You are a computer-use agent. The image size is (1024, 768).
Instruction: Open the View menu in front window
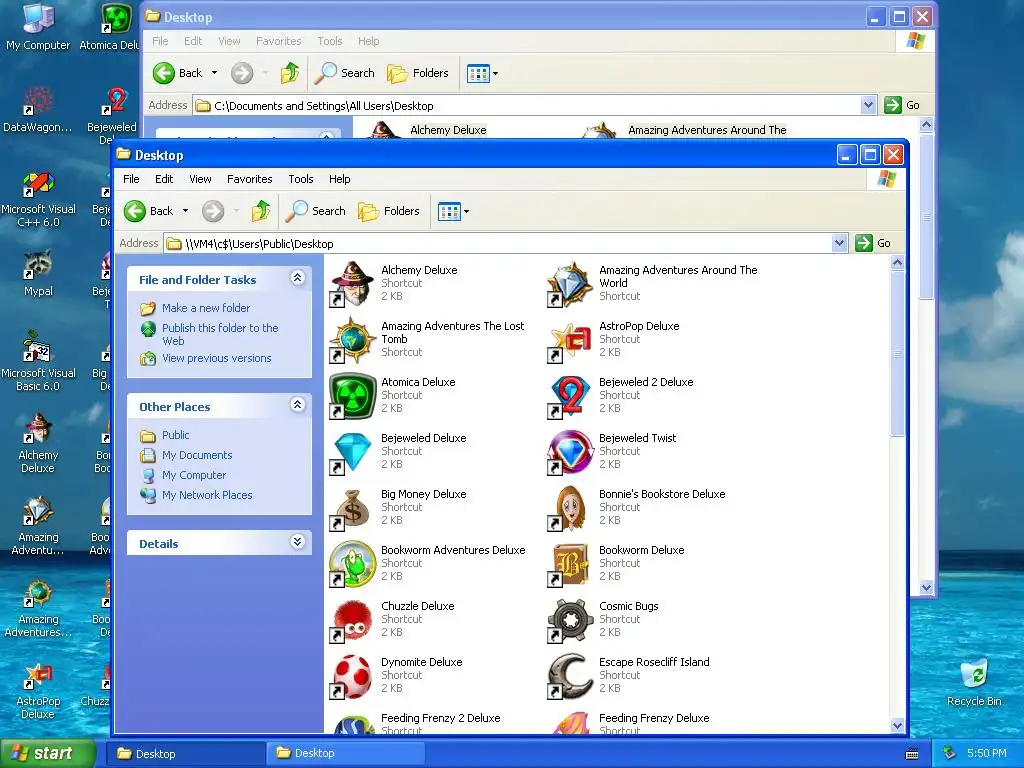point(200,179)
